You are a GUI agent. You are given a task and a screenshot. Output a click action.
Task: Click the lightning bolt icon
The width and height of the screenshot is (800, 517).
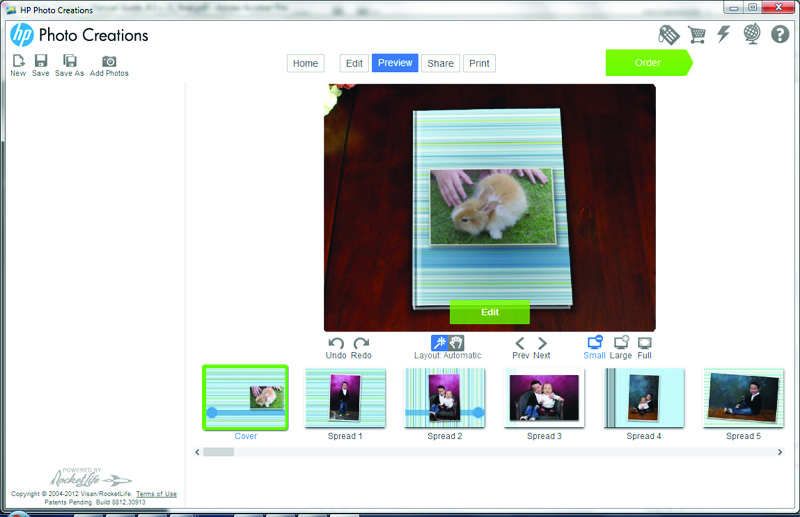coord(723,34)
